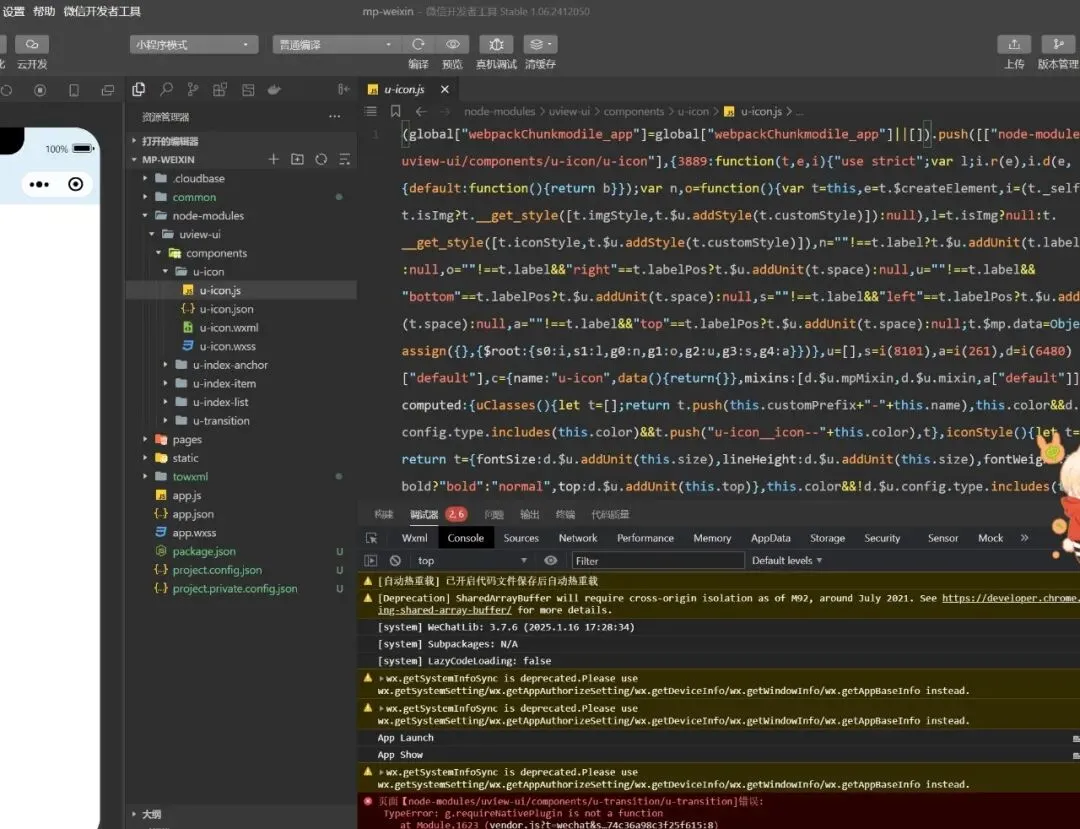Open the search panel magnifier icon

(x=166, y=90)
